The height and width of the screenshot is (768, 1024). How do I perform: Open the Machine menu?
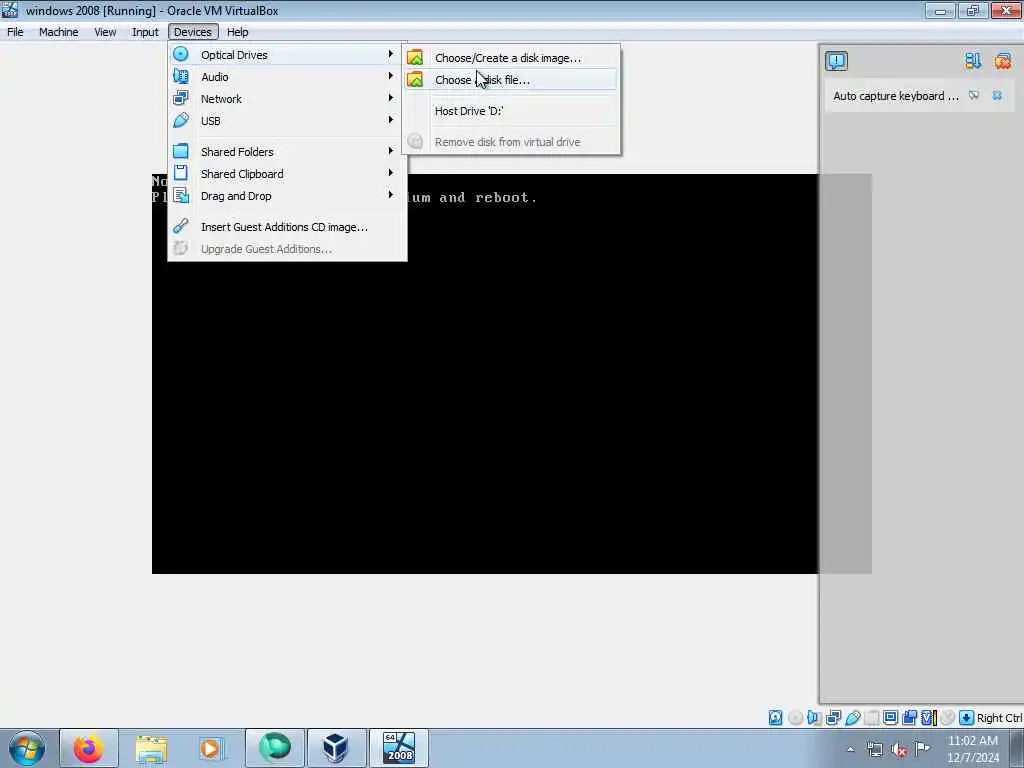[58, 32]
